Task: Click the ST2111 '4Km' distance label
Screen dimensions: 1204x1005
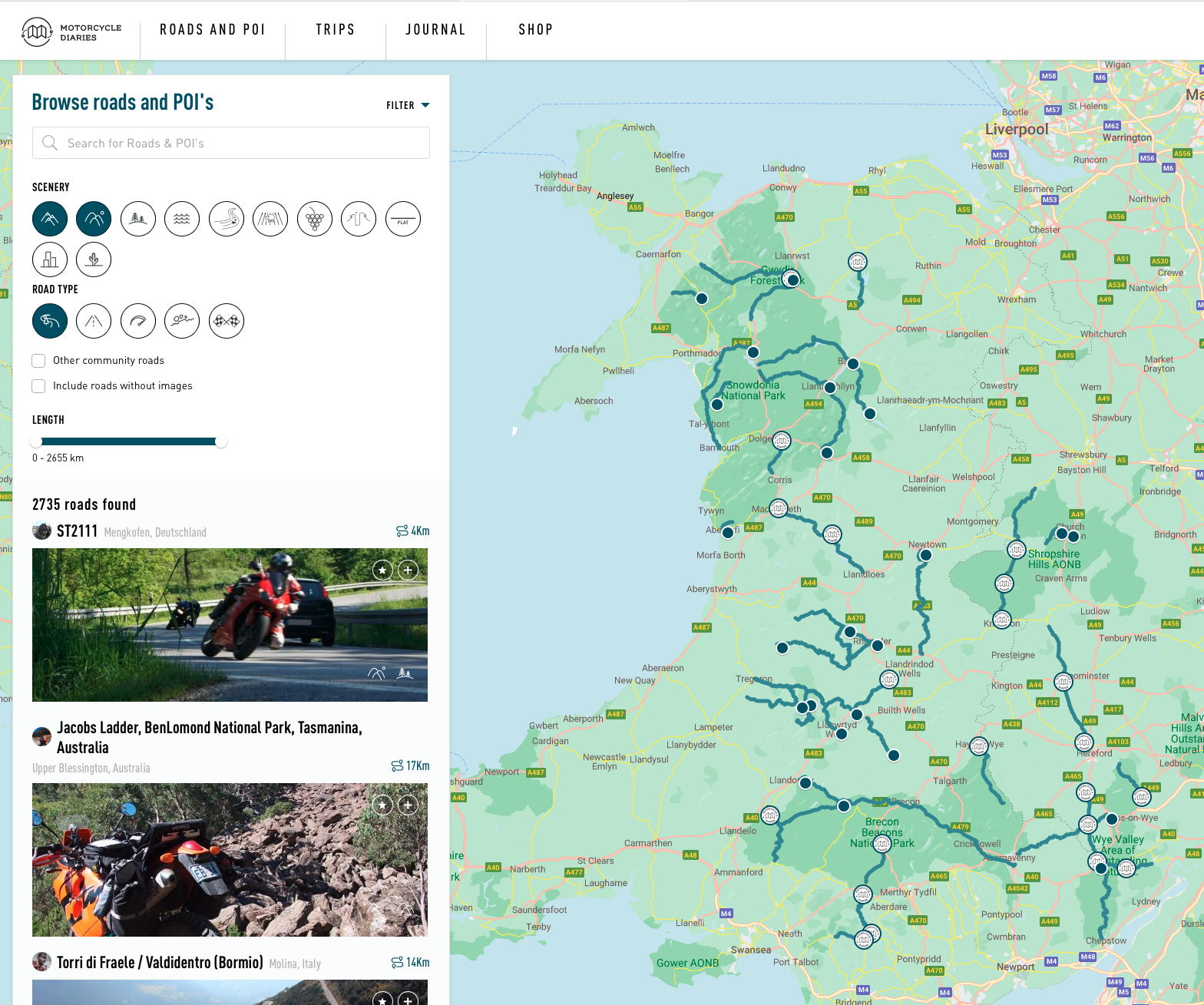Action: pyautogui.click(x=413, y=531)
